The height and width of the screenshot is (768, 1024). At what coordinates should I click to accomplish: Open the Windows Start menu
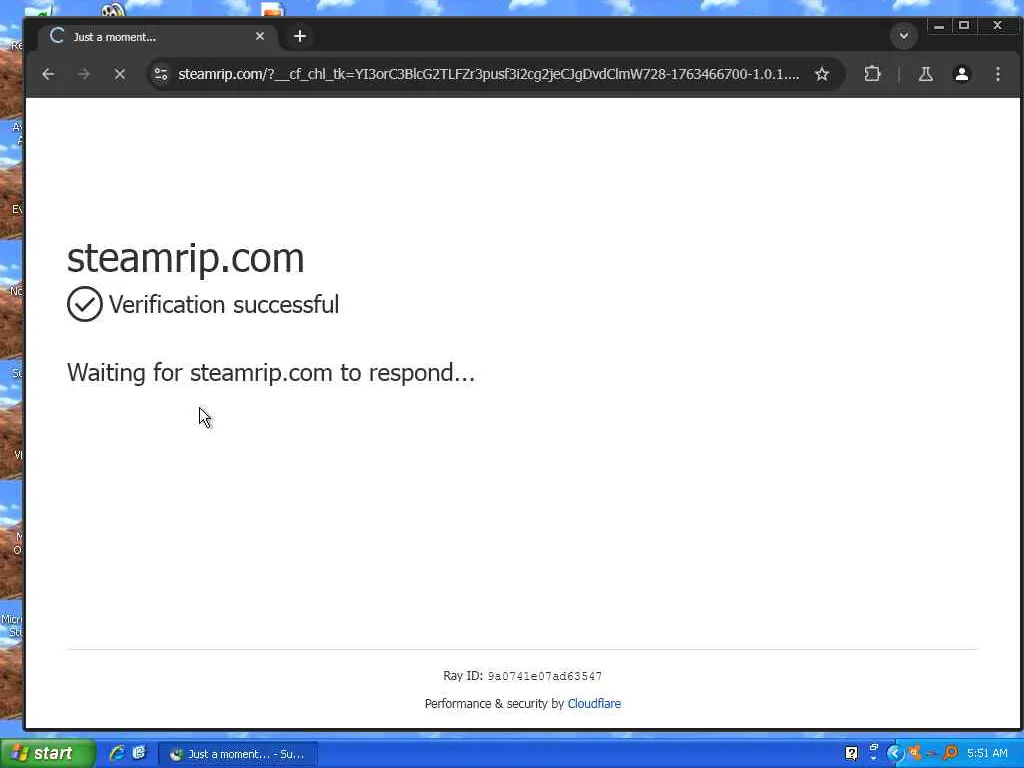point(47,754)
